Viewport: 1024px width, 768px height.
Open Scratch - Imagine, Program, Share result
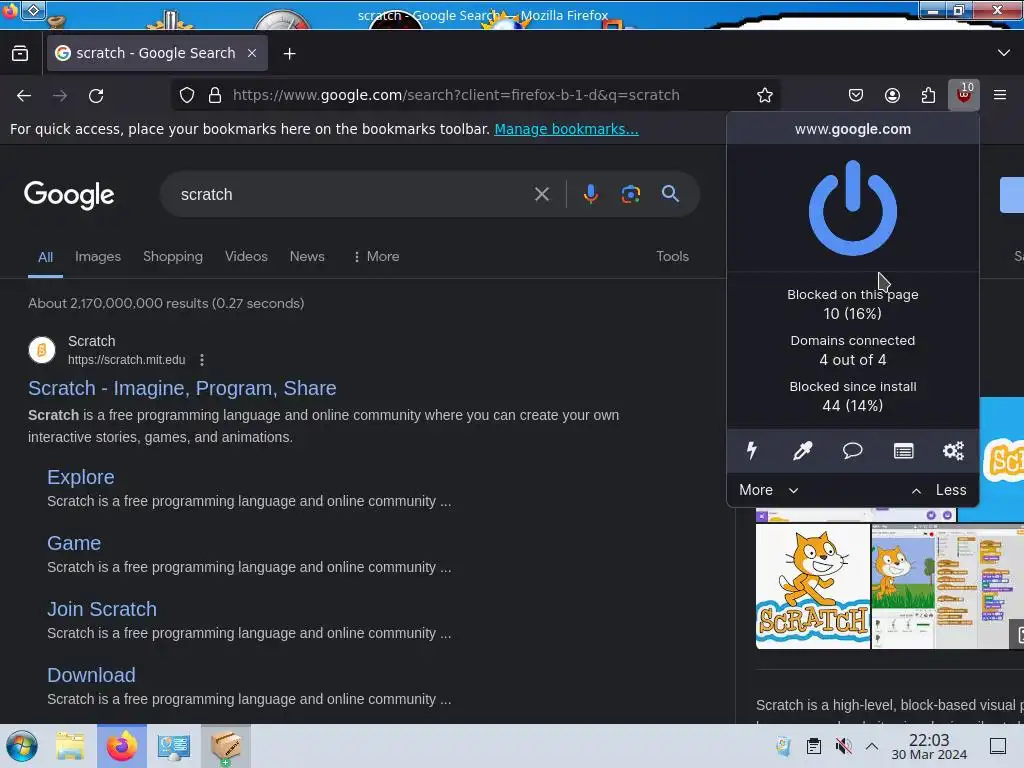[x=182, y=388]
